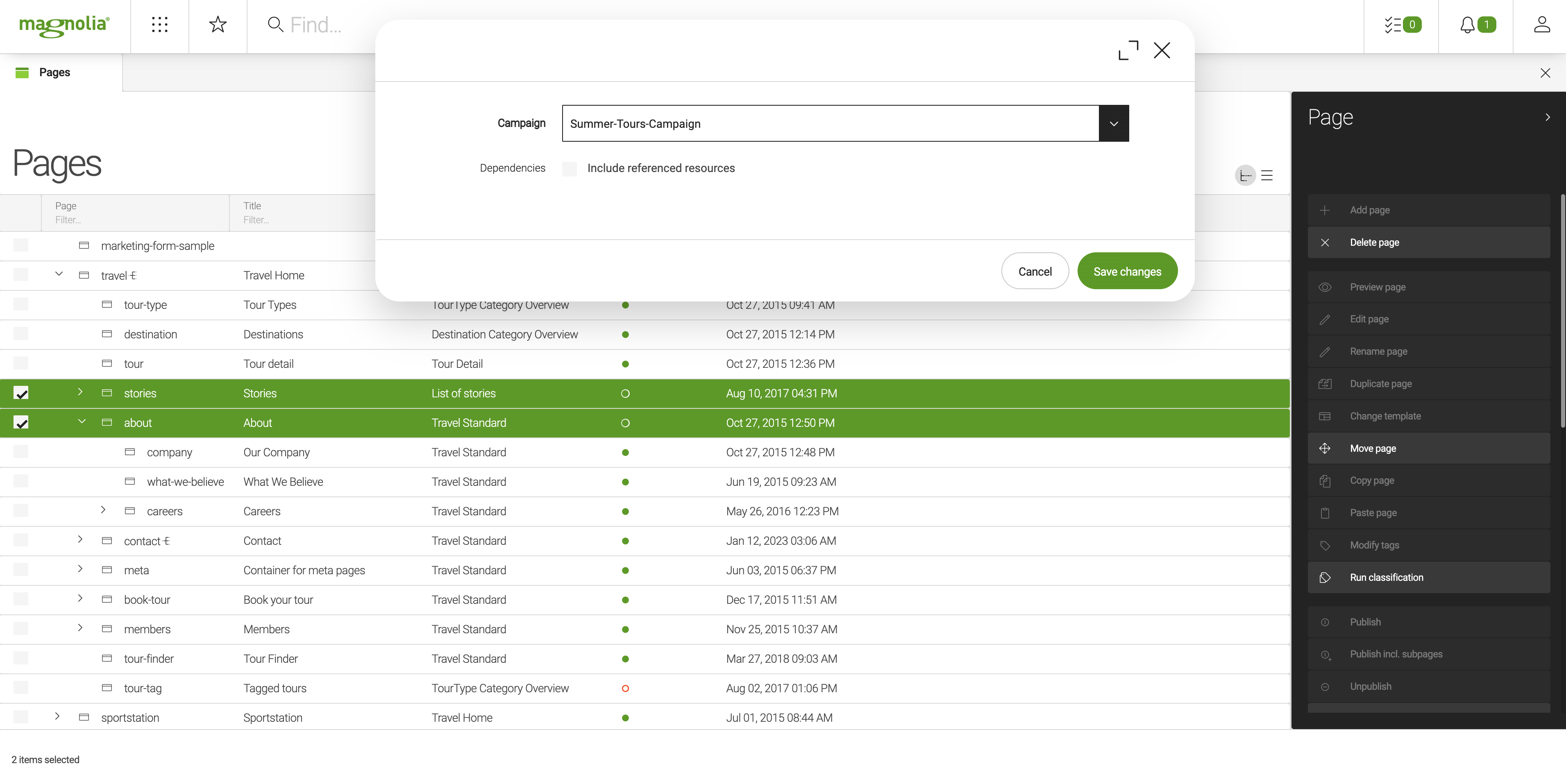Click the Move page arrows icon

point(1325,449)
